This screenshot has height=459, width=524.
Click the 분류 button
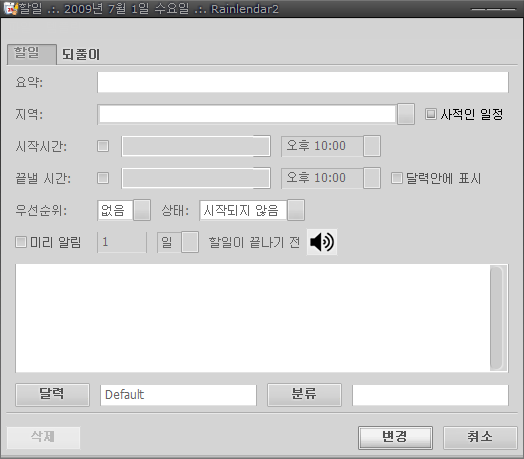click(304, 395)
